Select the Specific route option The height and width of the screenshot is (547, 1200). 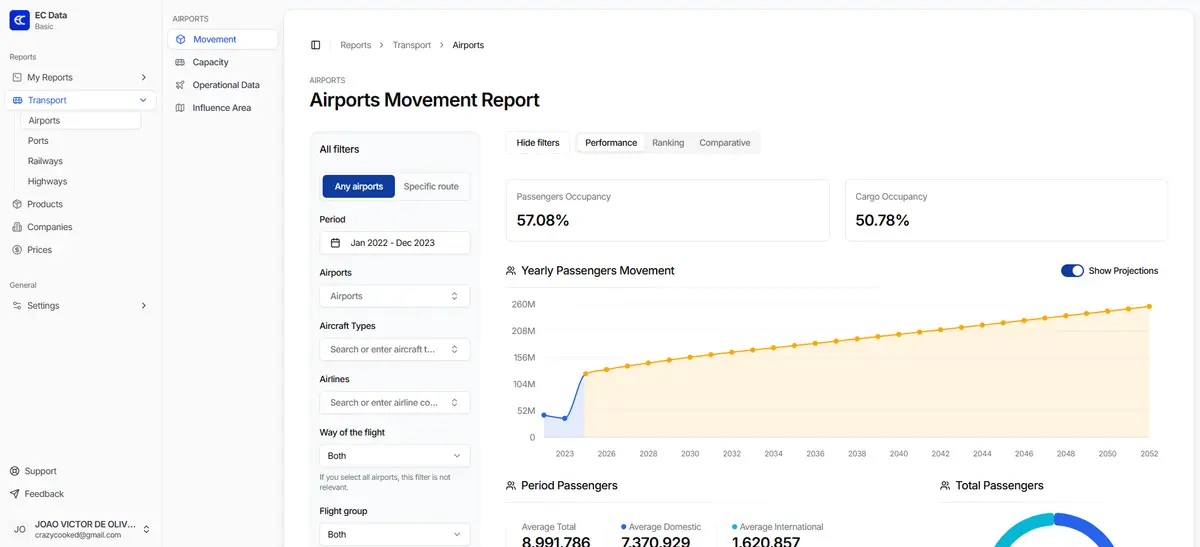tap(431, 187)
